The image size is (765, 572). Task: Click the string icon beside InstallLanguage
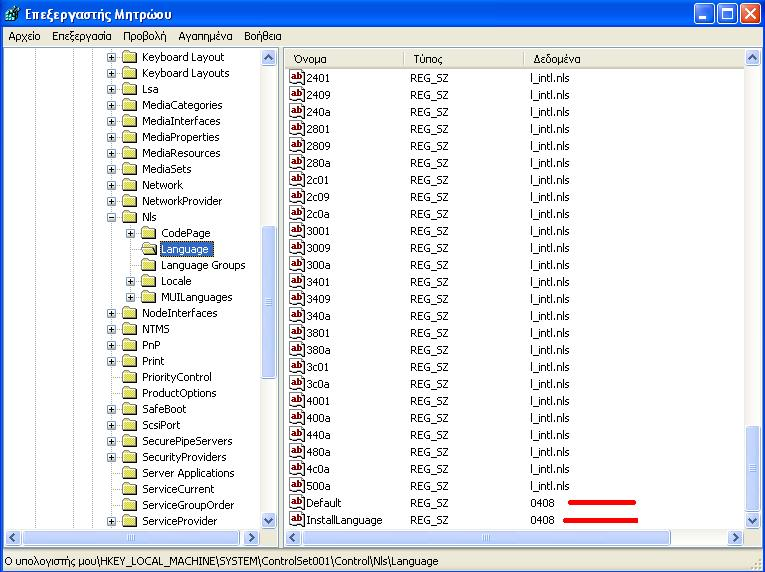tap(297, 519)
